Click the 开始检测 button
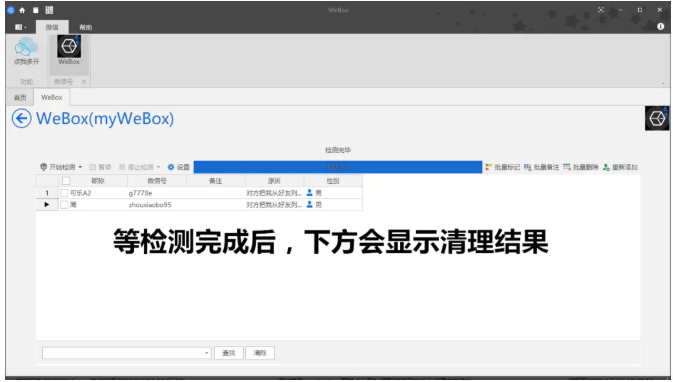Viewport: 673px width, 382px height. (x=58, y=167)
